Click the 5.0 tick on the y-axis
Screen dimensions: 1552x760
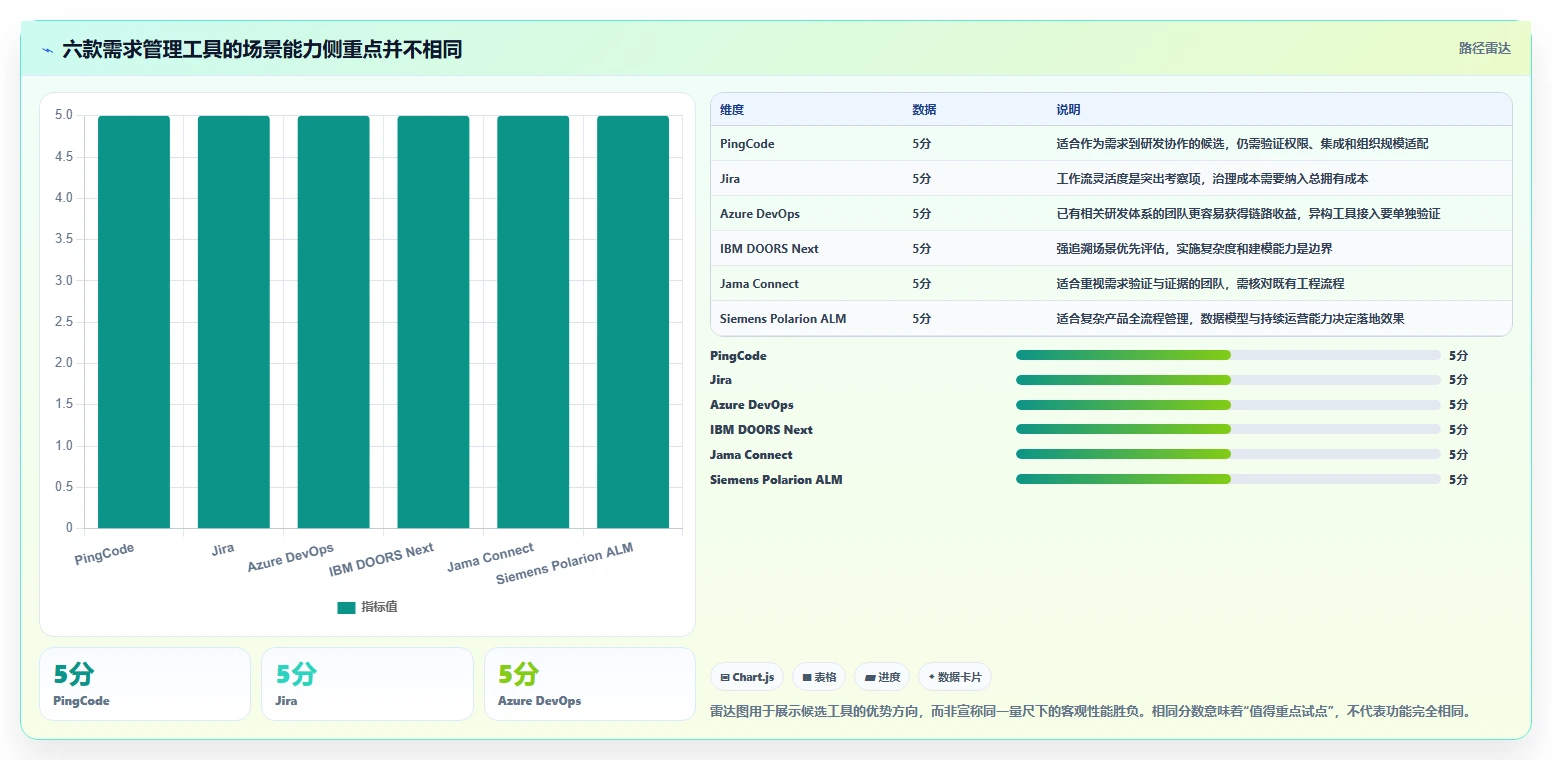coord(64,115)
